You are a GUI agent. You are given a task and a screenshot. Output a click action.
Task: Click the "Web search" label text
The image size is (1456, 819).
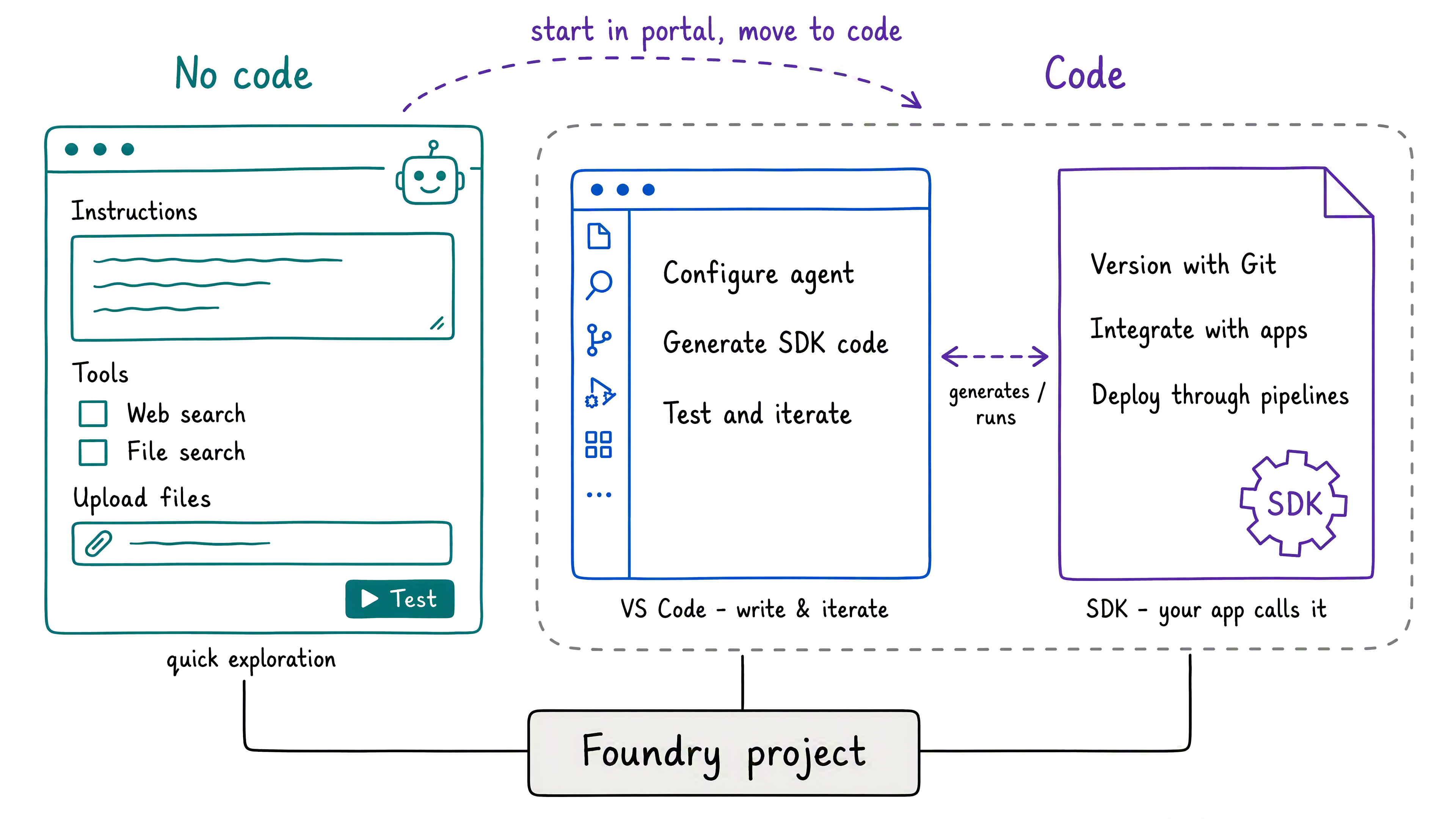(186, 414)
